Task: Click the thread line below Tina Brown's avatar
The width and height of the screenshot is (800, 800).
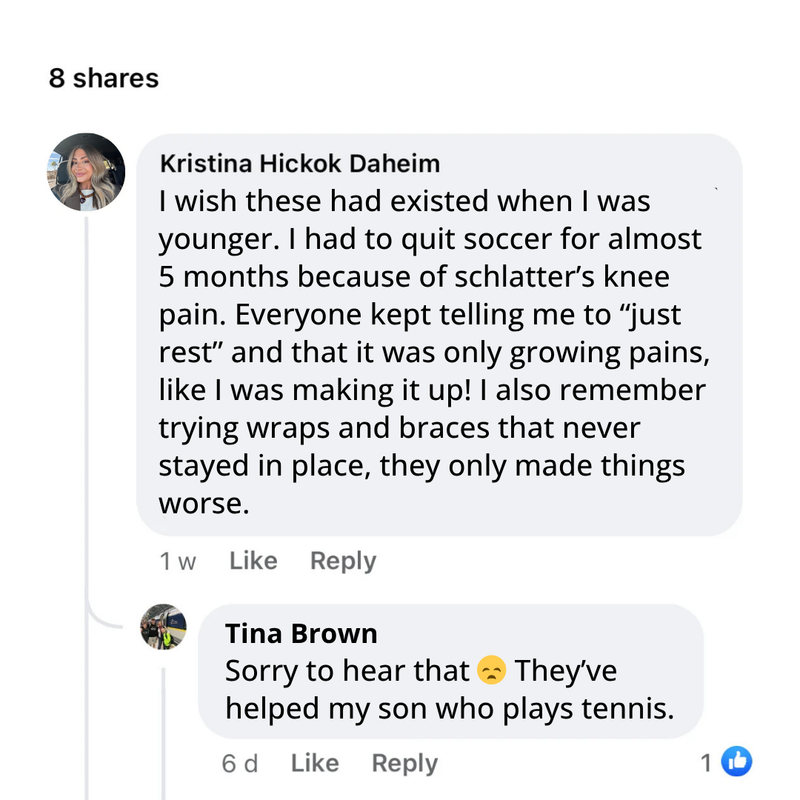Action: tap(165, 730)
